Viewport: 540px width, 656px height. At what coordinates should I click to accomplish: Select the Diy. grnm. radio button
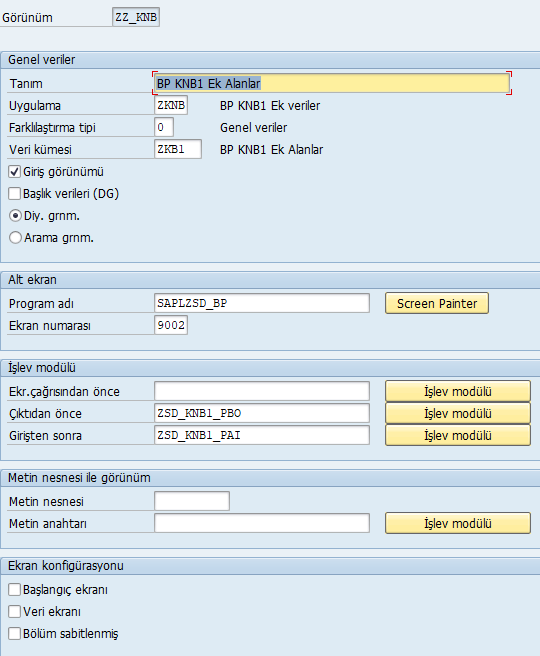(x=15, y=216)
